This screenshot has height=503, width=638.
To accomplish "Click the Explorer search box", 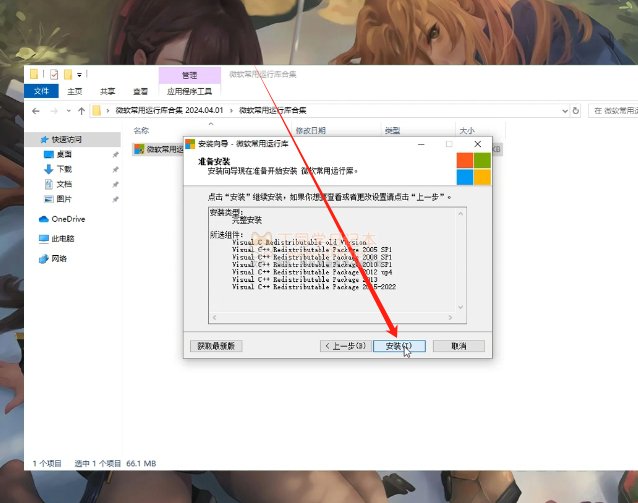I will pos(613,111).
